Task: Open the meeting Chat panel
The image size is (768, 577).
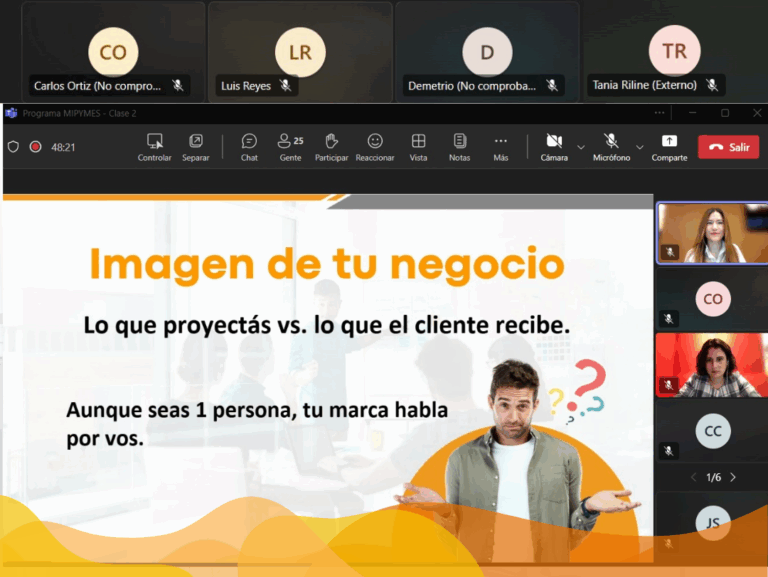Action: 249,147
